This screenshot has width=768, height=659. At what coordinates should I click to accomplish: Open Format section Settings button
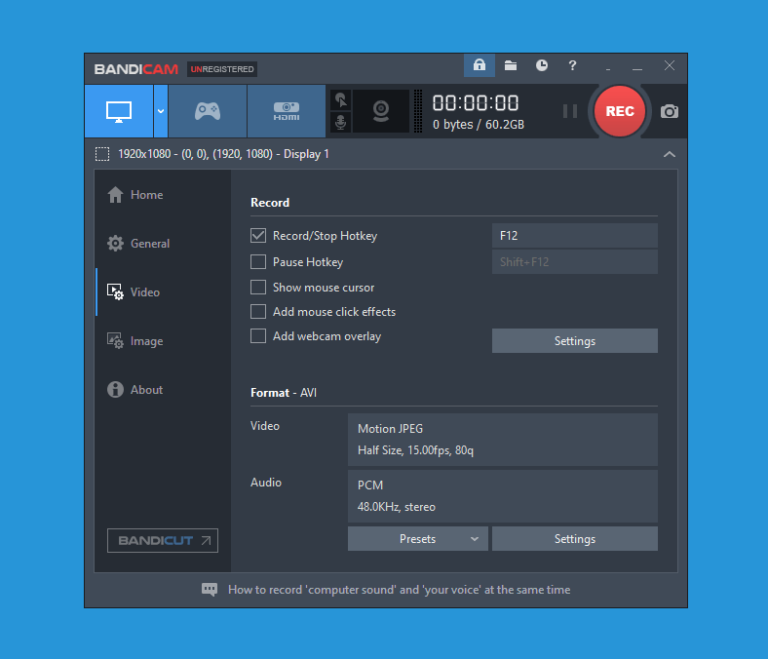tap(575, 539)
